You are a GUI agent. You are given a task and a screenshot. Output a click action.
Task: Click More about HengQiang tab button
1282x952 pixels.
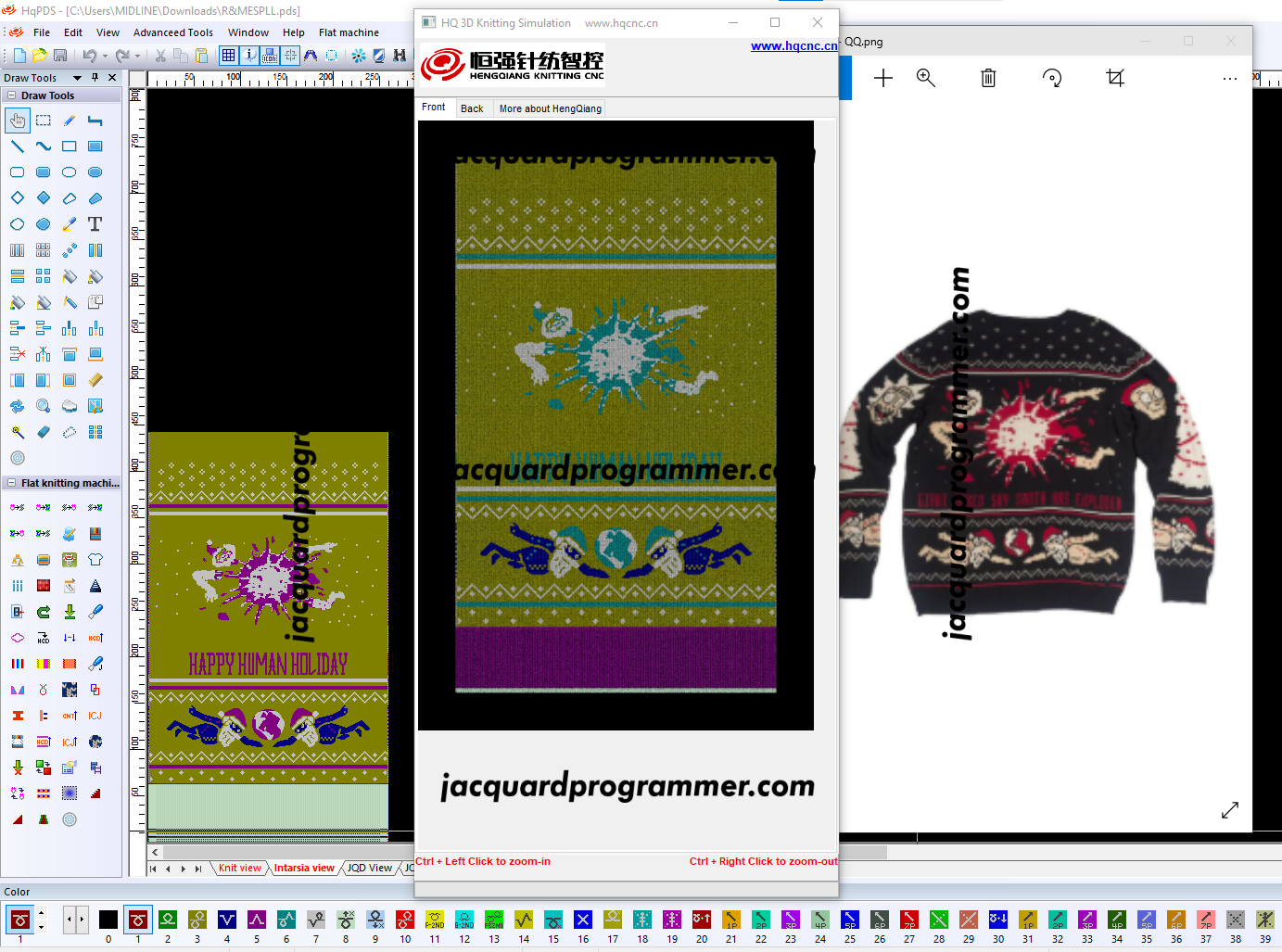coord(550,108)
